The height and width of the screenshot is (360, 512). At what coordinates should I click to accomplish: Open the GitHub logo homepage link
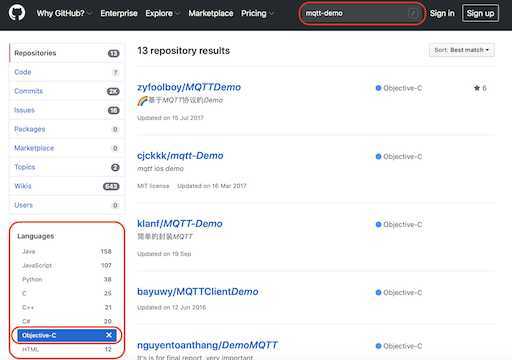pyautogui.click(x=17, y=13)
